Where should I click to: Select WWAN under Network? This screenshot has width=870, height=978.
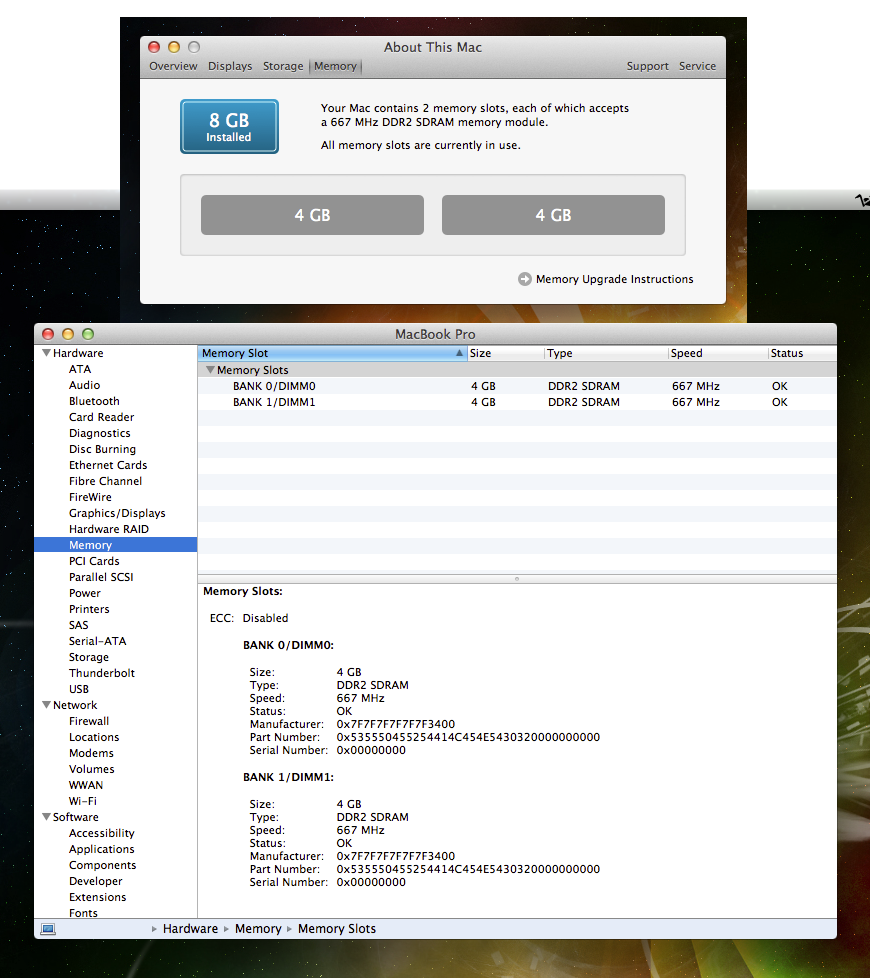(x=86, y=785)
